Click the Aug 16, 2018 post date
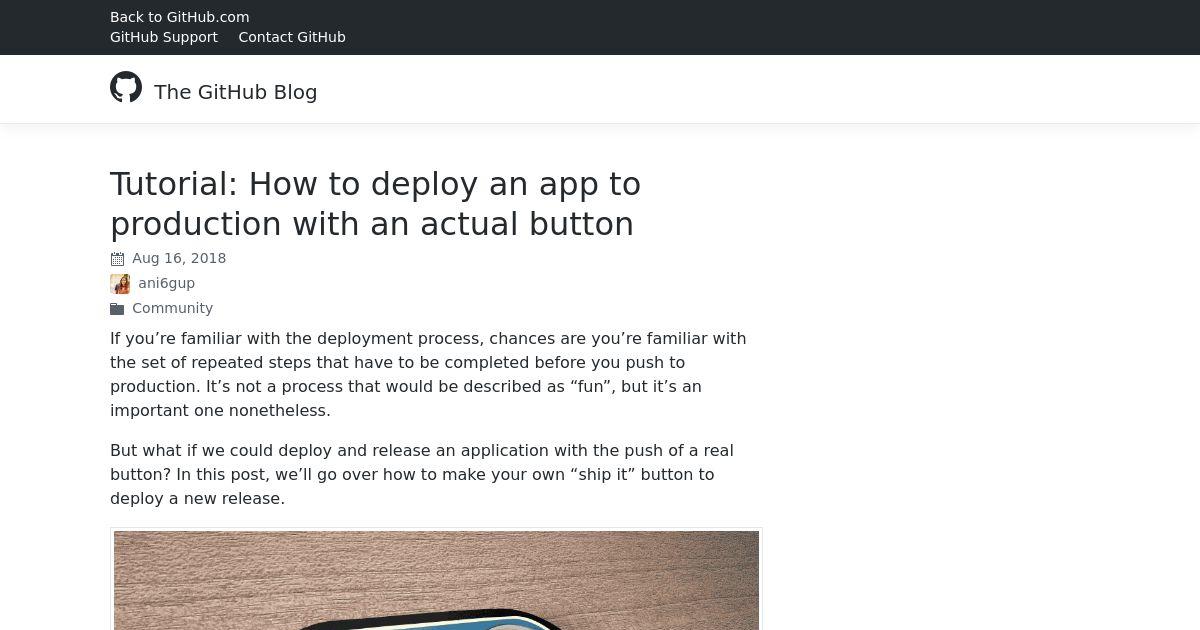 coord(179,258)
